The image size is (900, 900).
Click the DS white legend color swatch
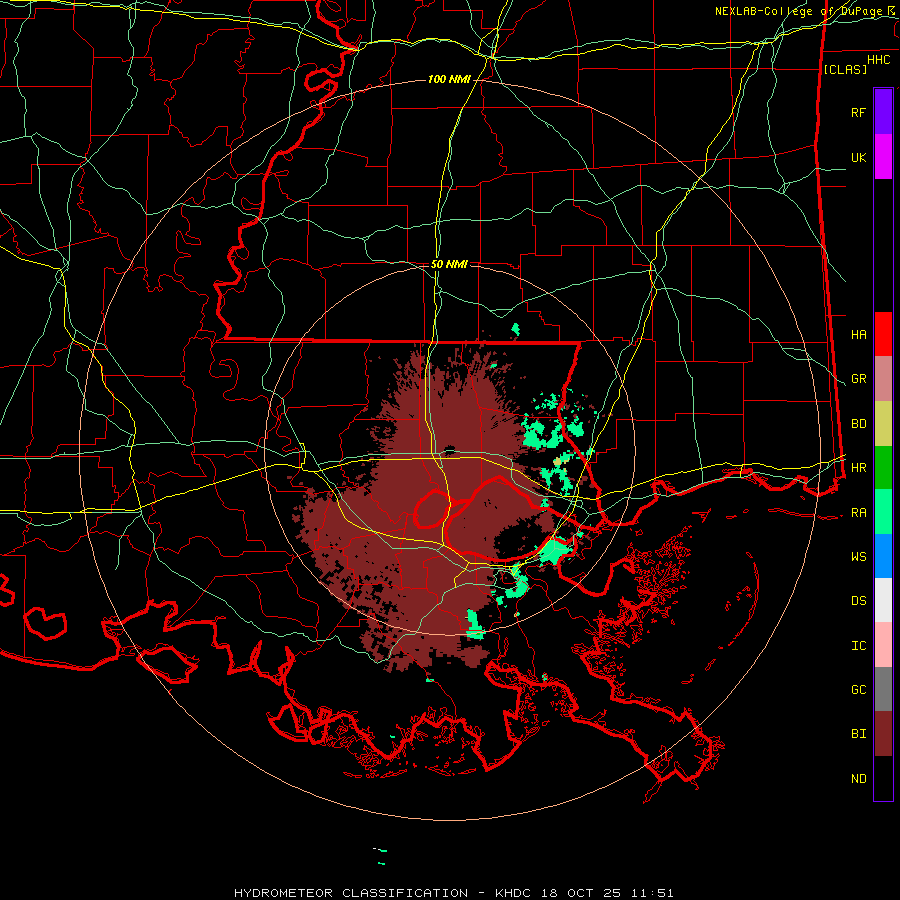click(883, 600)
